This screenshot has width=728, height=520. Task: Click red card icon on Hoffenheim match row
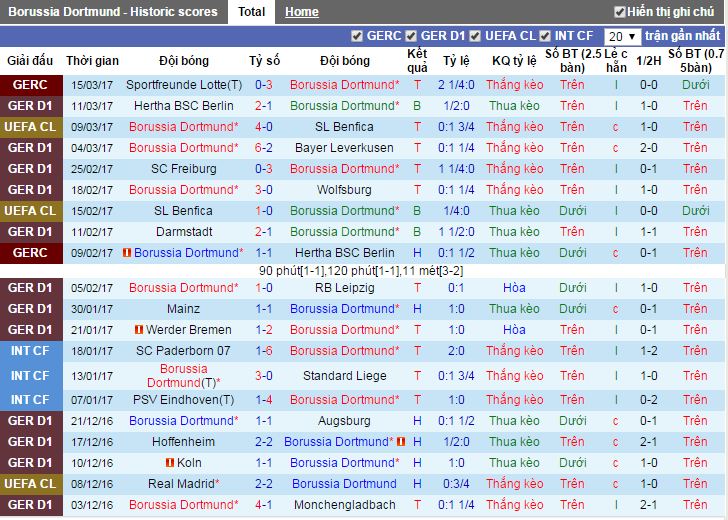coord(401,442)
